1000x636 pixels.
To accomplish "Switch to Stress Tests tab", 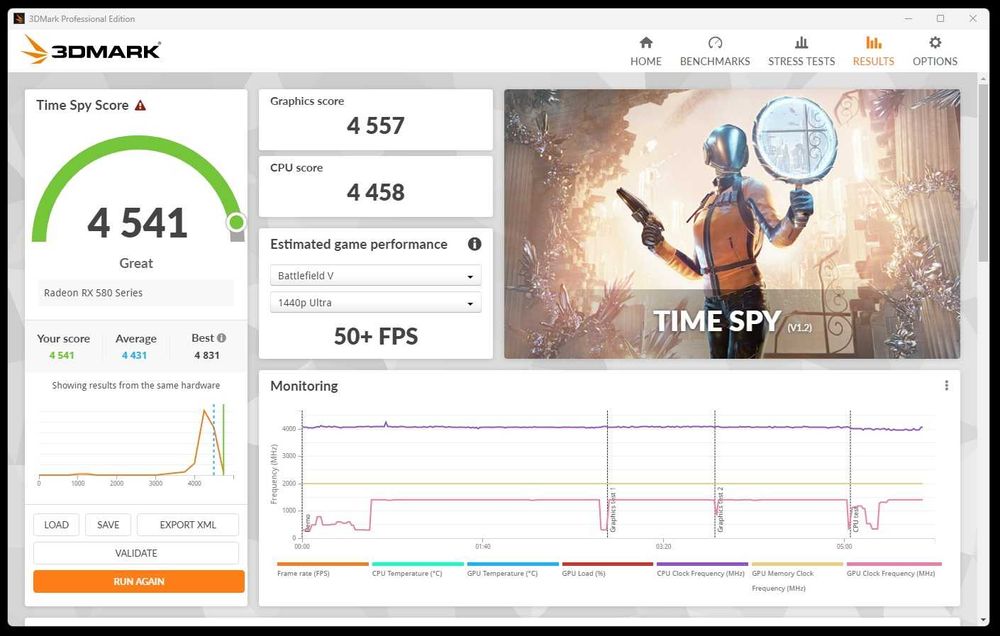I will [x=801, y=52].
